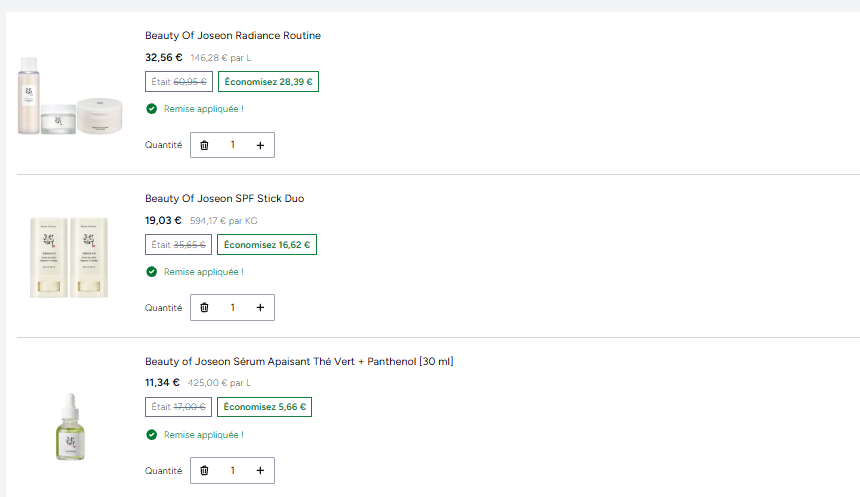Click the Économisez 5,66 € badge
This screenshot has width=860, height=497.
click(x=264, y=407)
